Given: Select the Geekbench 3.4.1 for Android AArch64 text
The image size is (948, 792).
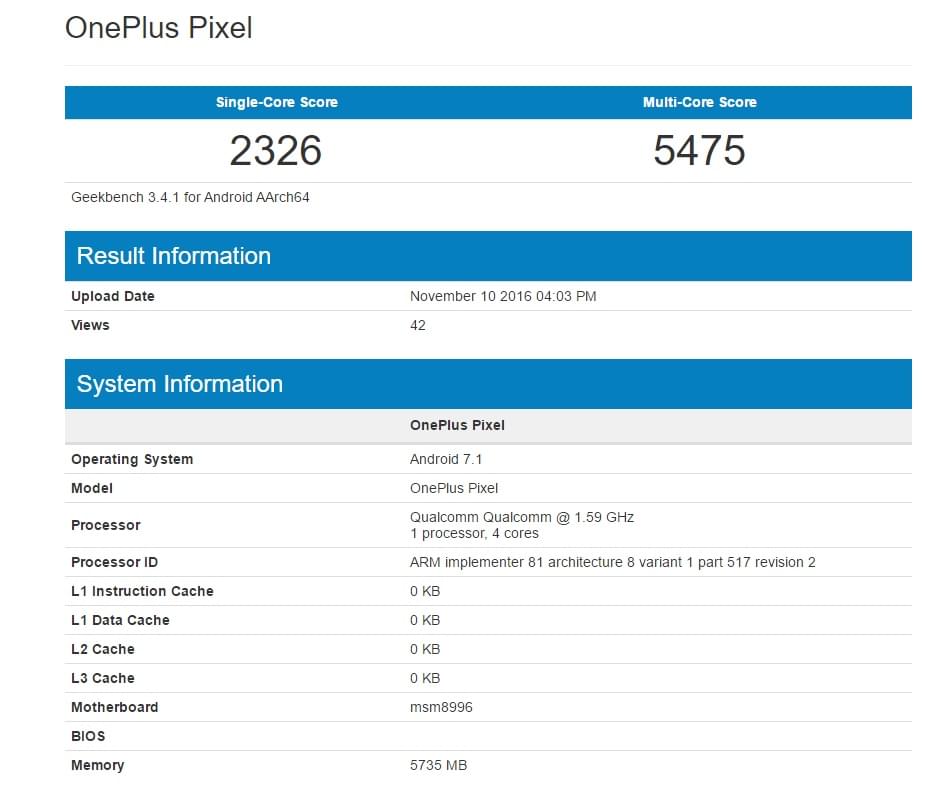Looking at the screenshot, I should [190, 197].
